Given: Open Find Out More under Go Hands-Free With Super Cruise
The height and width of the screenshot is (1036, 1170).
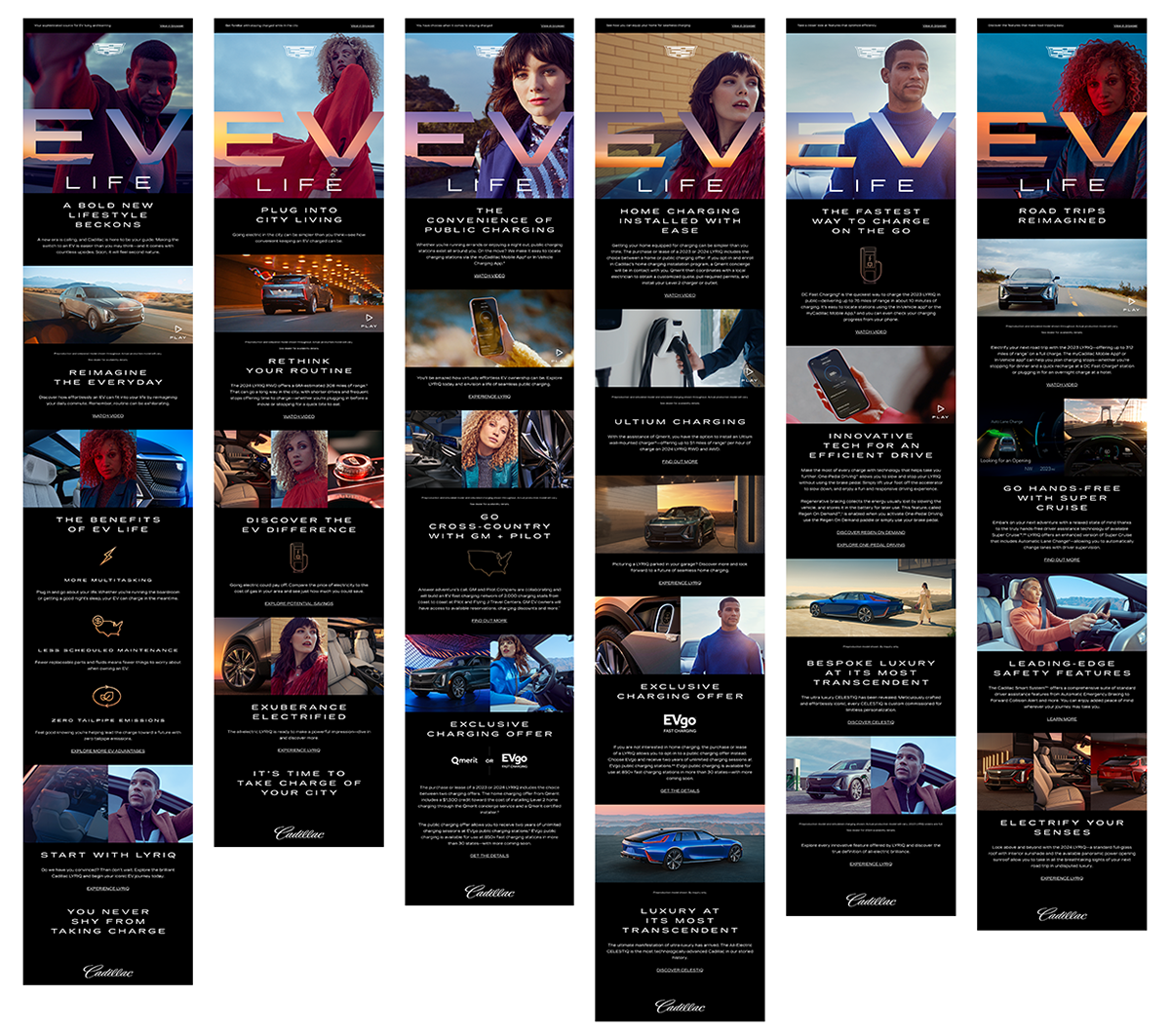Looking at the screenshot, I should coord(1062,559).
